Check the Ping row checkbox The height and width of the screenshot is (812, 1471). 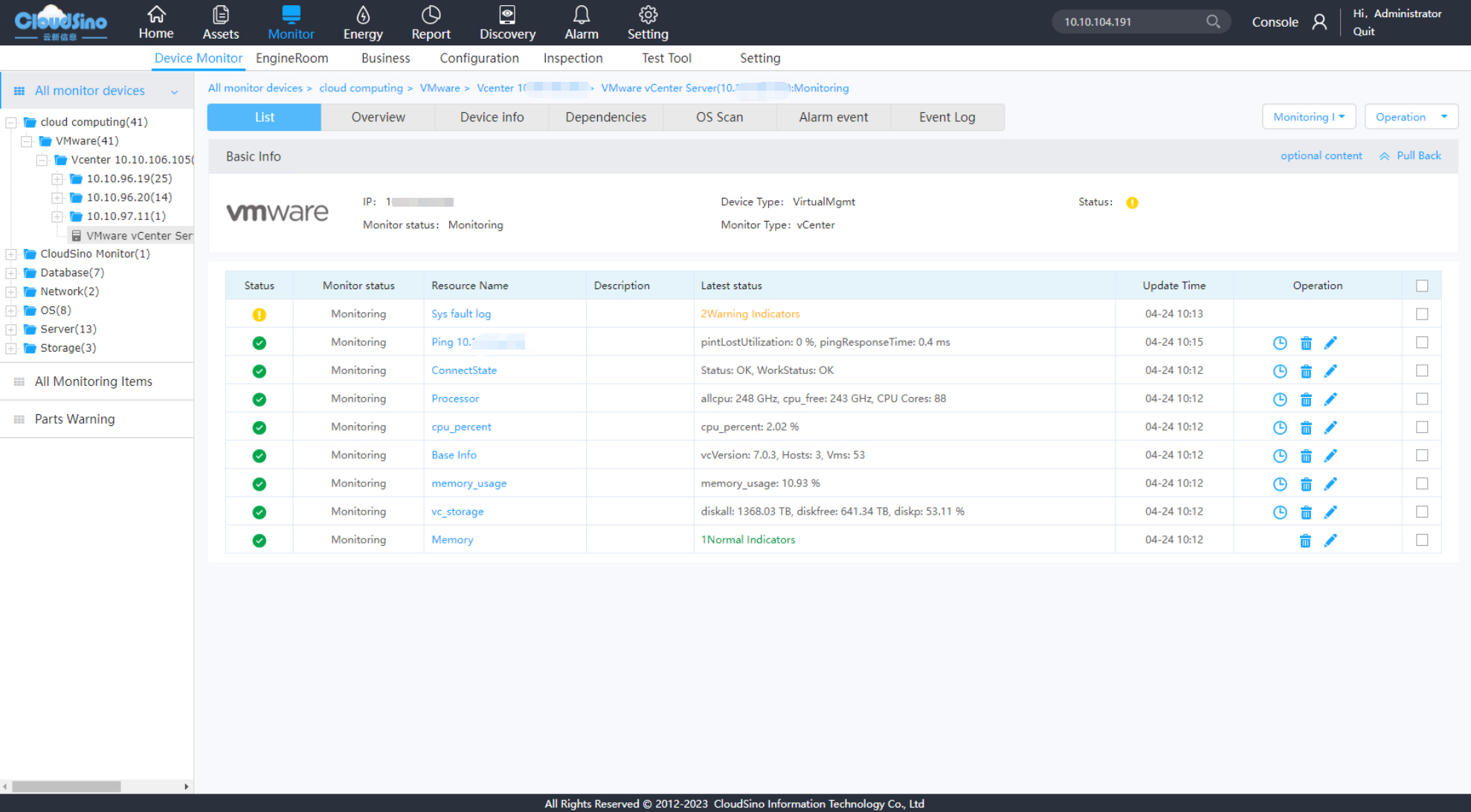tap(1422, 342)
